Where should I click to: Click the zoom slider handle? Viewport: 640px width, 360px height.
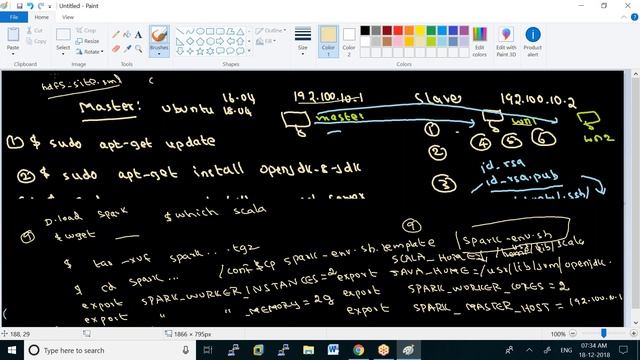[x=604, y=333]
